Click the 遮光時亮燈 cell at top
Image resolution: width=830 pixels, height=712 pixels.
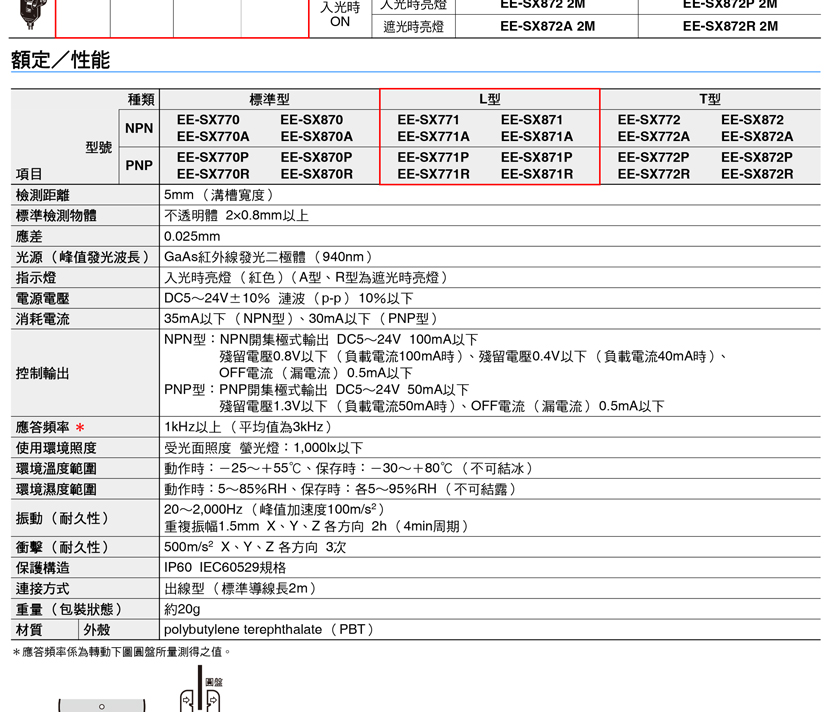[x=413, y=26]
